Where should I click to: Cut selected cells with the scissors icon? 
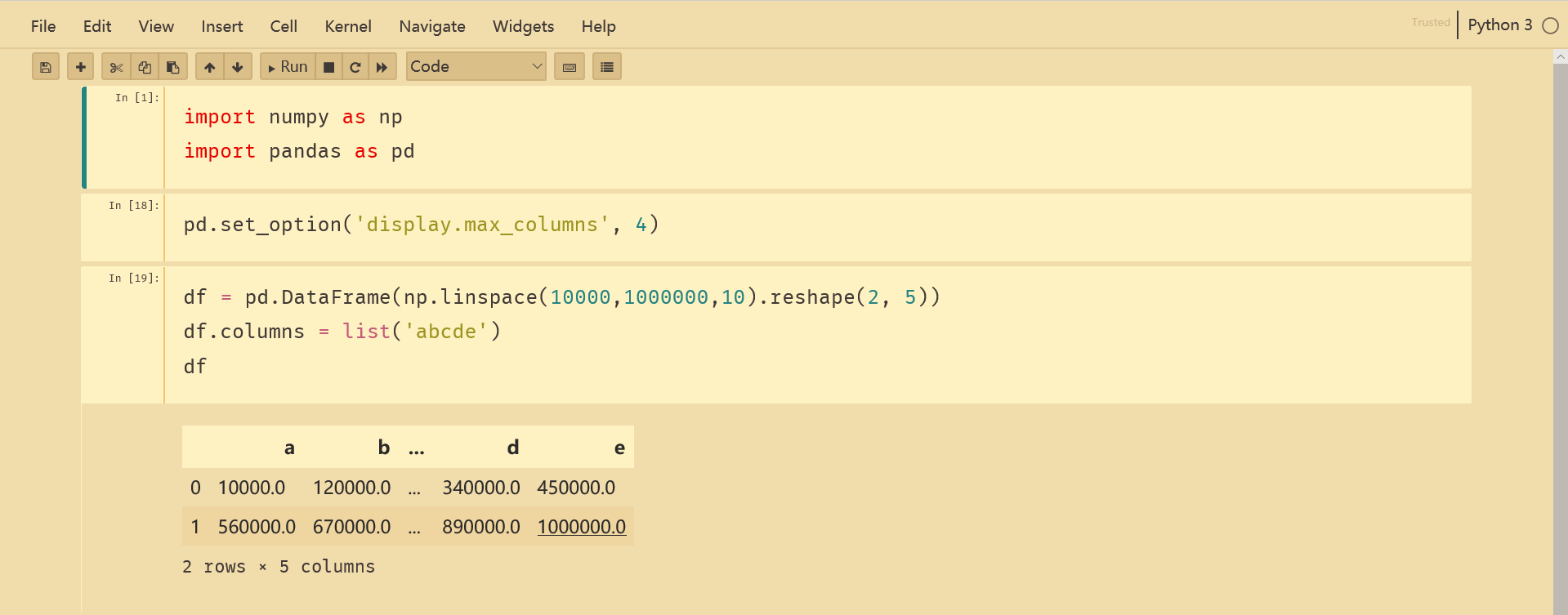(116, 67)
